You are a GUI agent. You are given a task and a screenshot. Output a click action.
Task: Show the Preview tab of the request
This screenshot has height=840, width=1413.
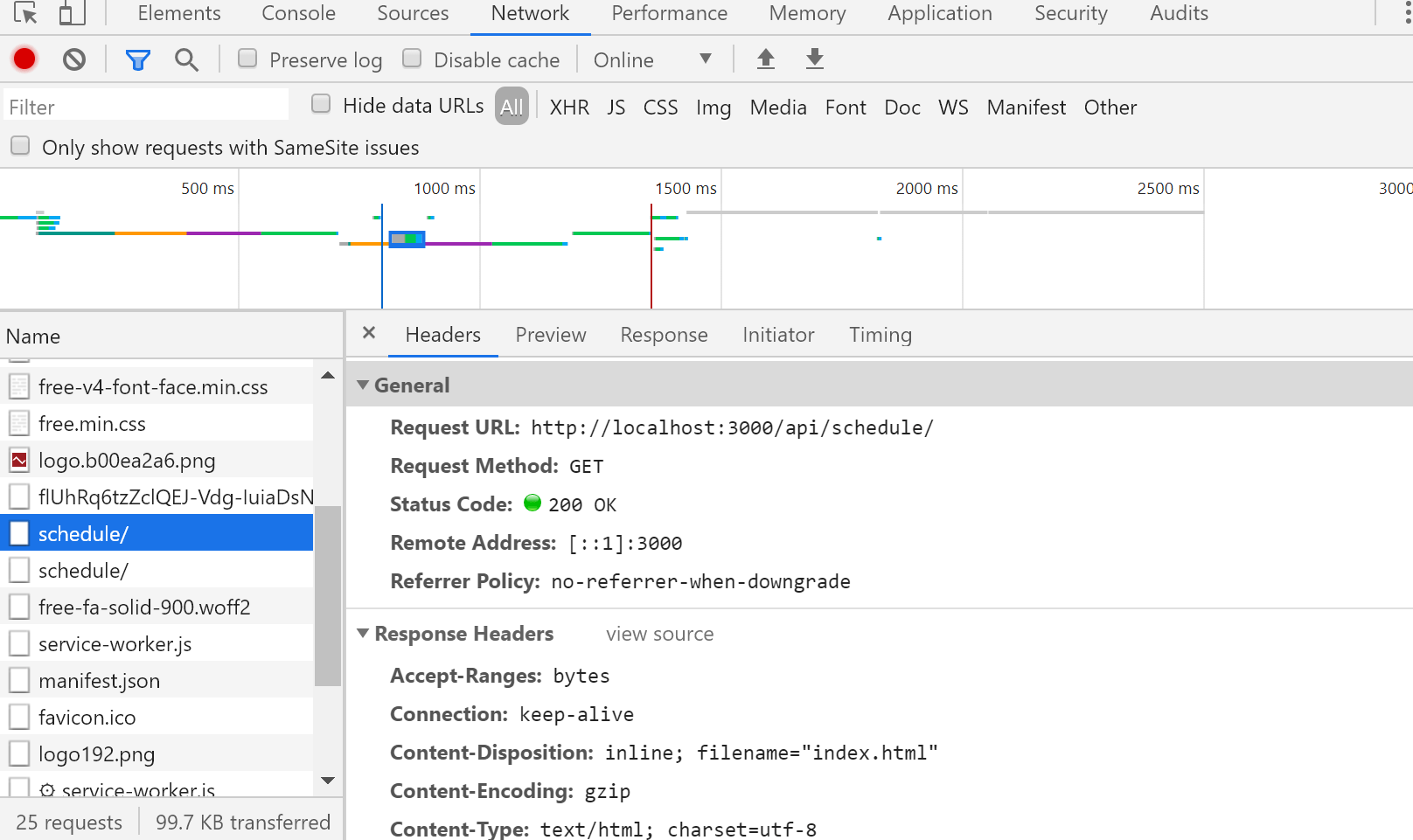pos(551,335)
